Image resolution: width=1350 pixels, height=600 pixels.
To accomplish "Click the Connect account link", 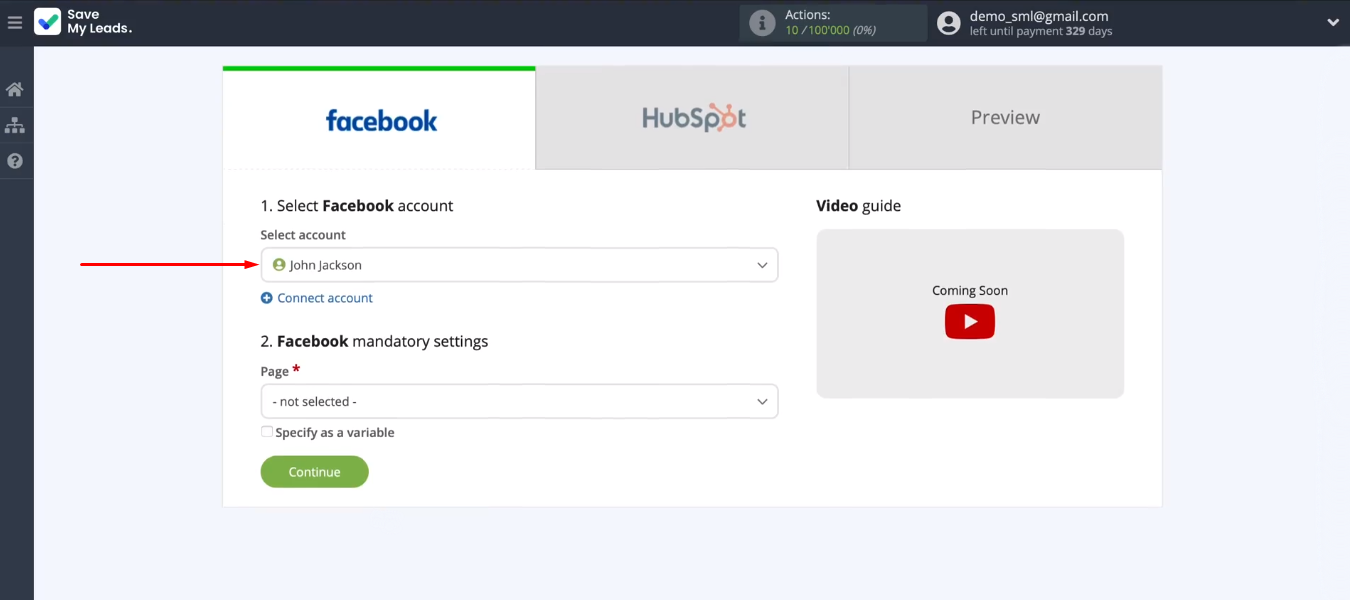I will 325,298.
